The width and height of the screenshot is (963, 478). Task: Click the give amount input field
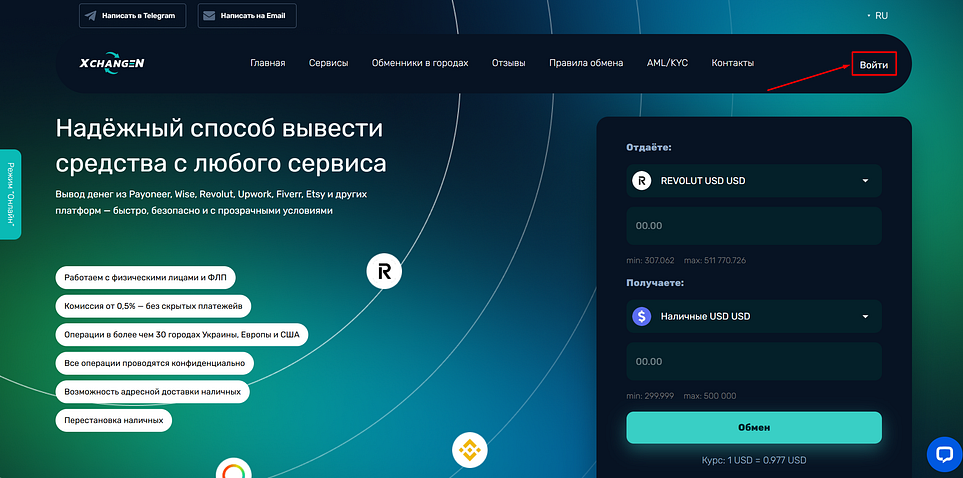(754, 226)
